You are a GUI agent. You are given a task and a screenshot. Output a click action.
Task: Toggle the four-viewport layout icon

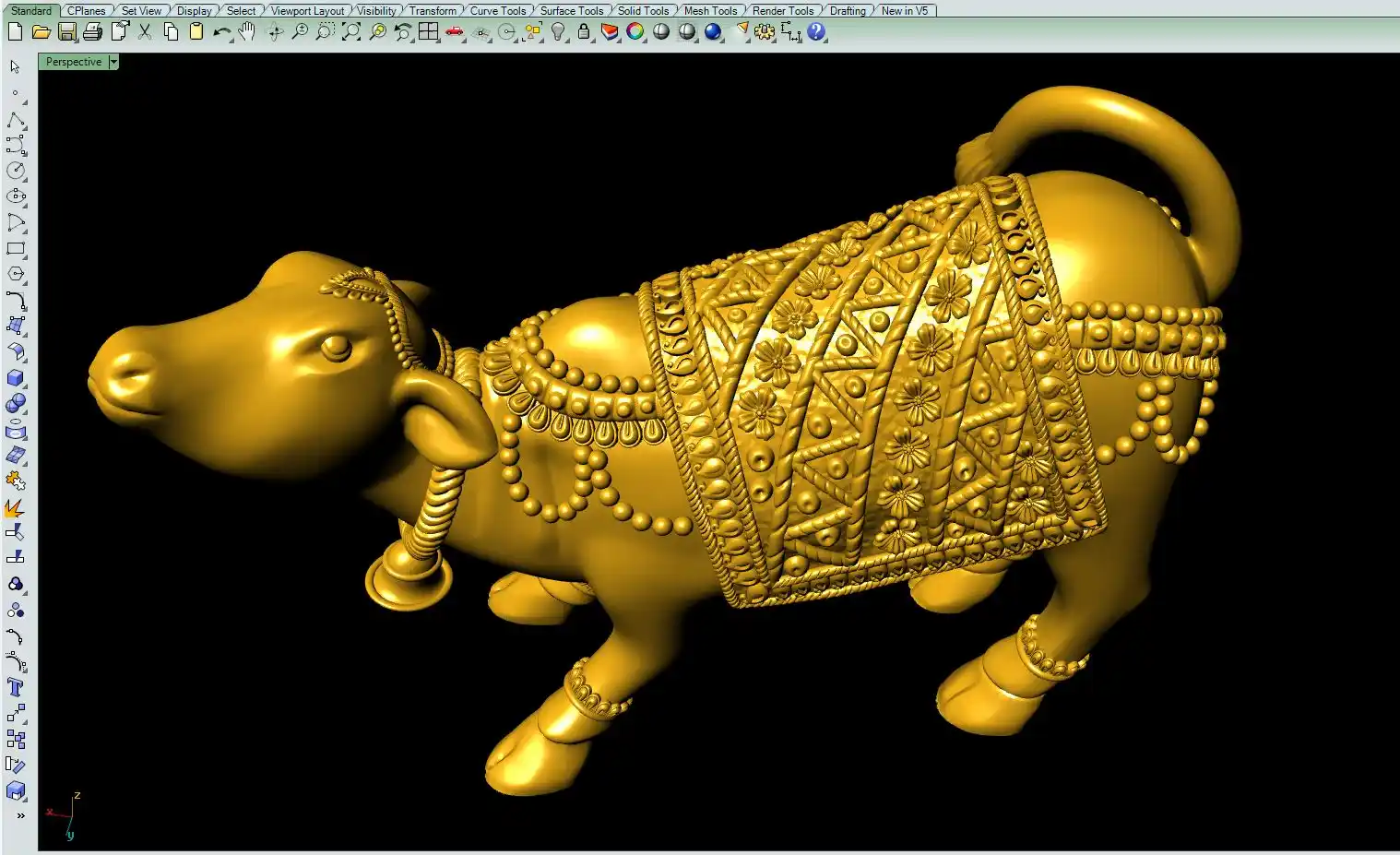tap(428, 32)
